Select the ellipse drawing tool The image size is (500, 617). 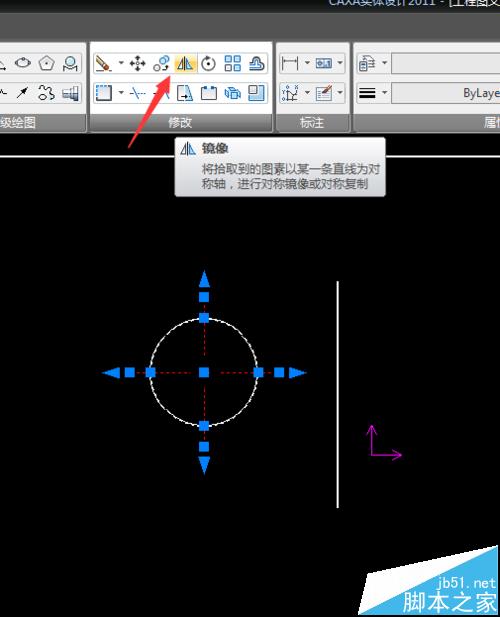pos(23,63)
